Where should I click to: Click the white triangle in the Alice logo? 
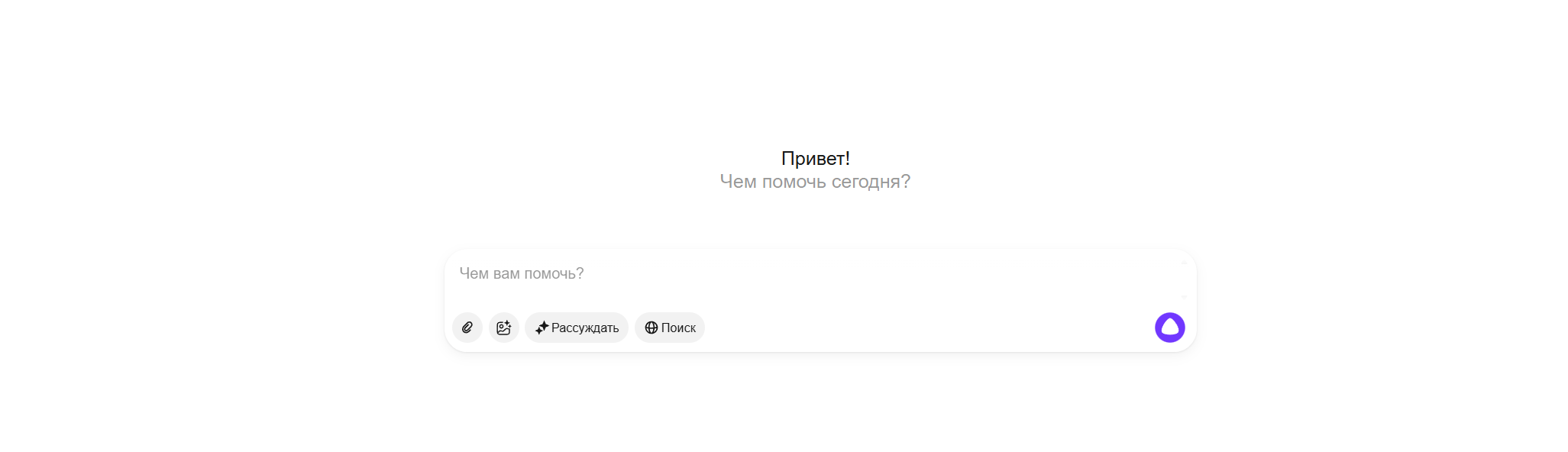pyautogui.click(x=1169, y=328)
